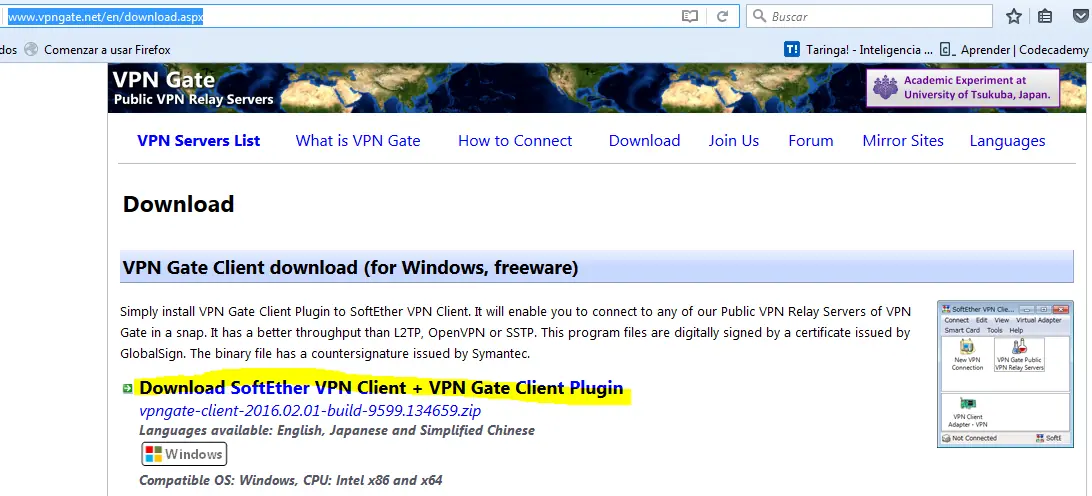
Task: Click the Codecademy bookmark favicon
Action: pos(946,49)
